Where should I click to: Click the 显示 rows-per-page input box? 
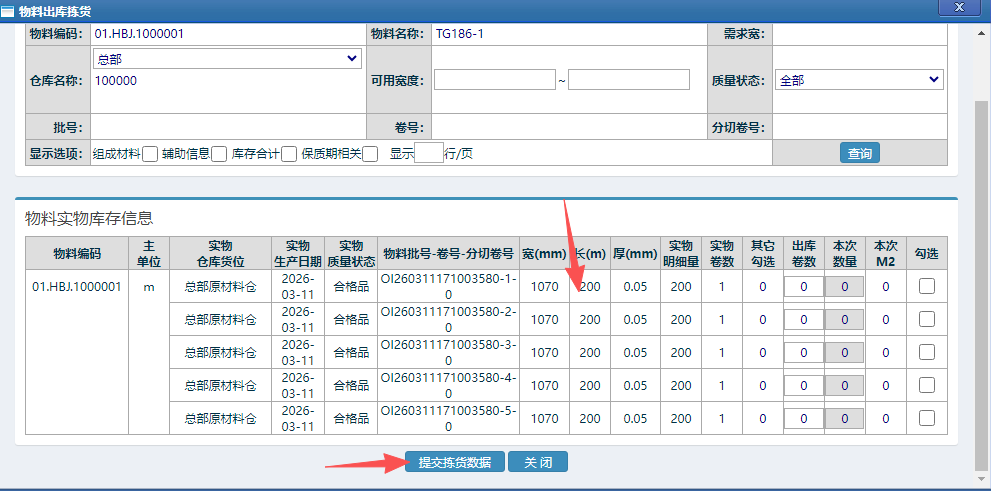[x=428, y=153]
